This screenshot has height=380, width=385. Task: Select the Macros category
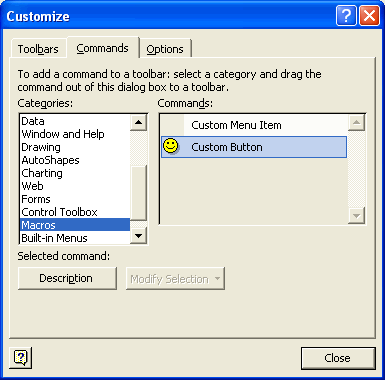click(75, 225)
